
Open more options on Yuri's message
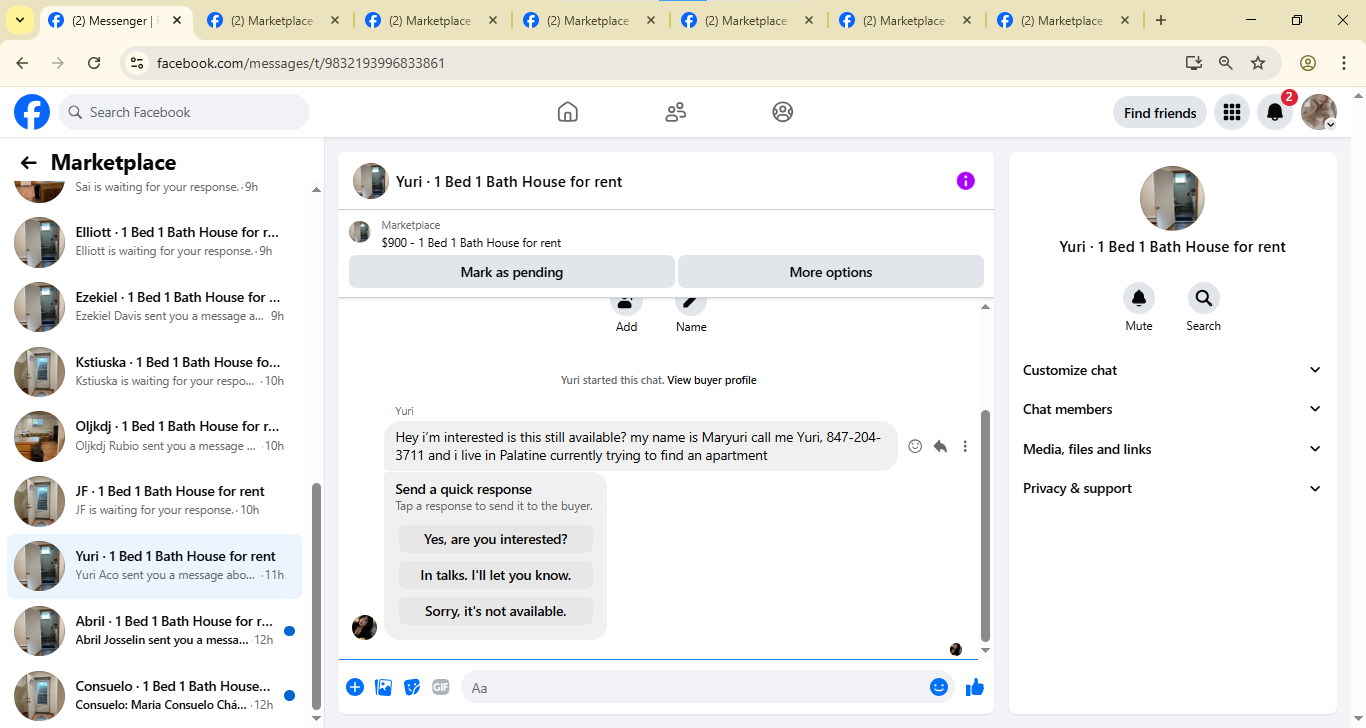[x=965, y=446]
